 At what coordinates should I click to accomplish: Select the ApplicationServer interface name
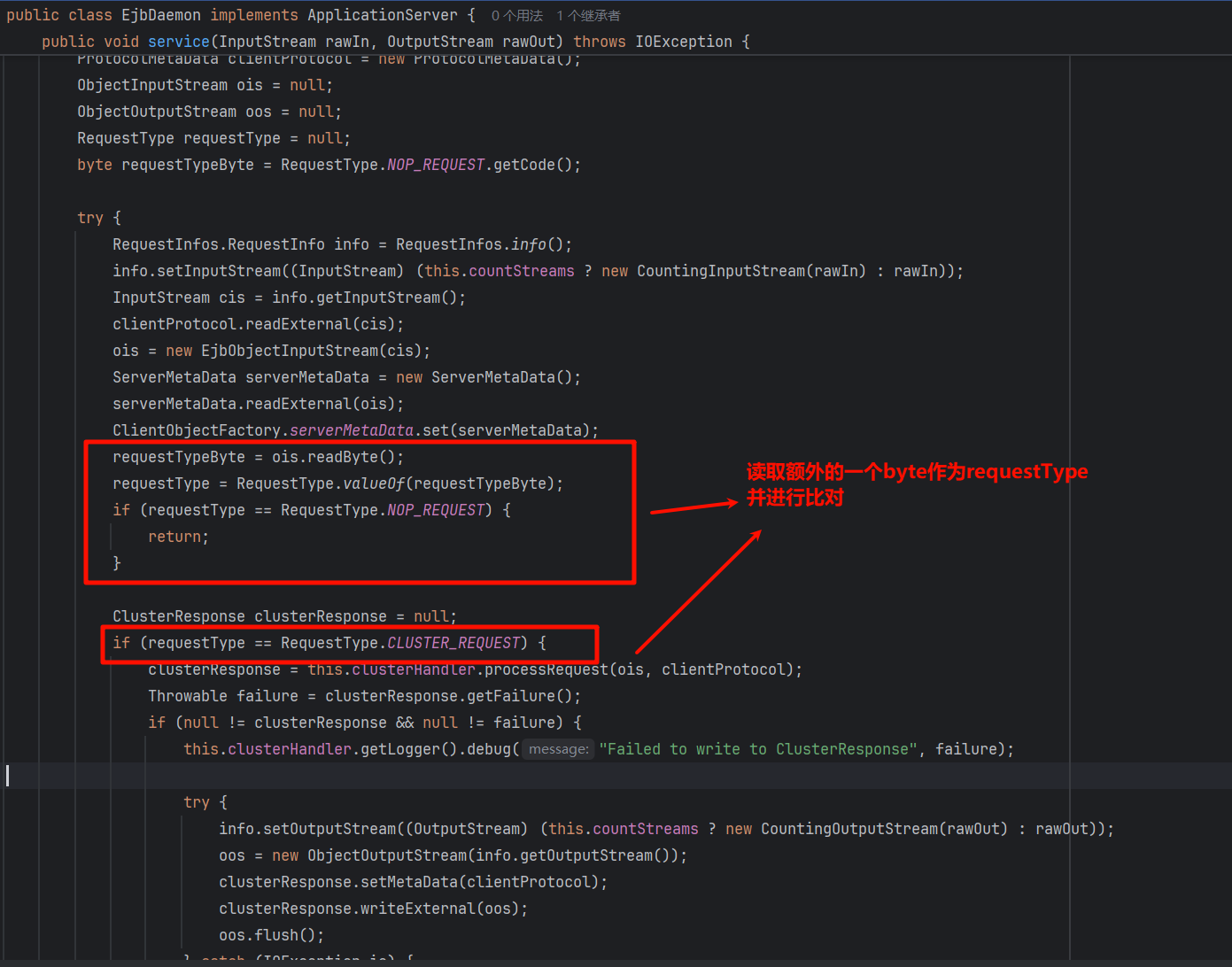tap(383, 15)
